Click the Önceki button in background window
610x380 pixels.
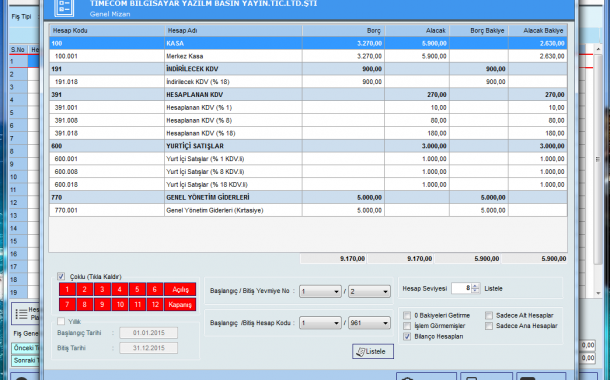[x=25, y=348]
